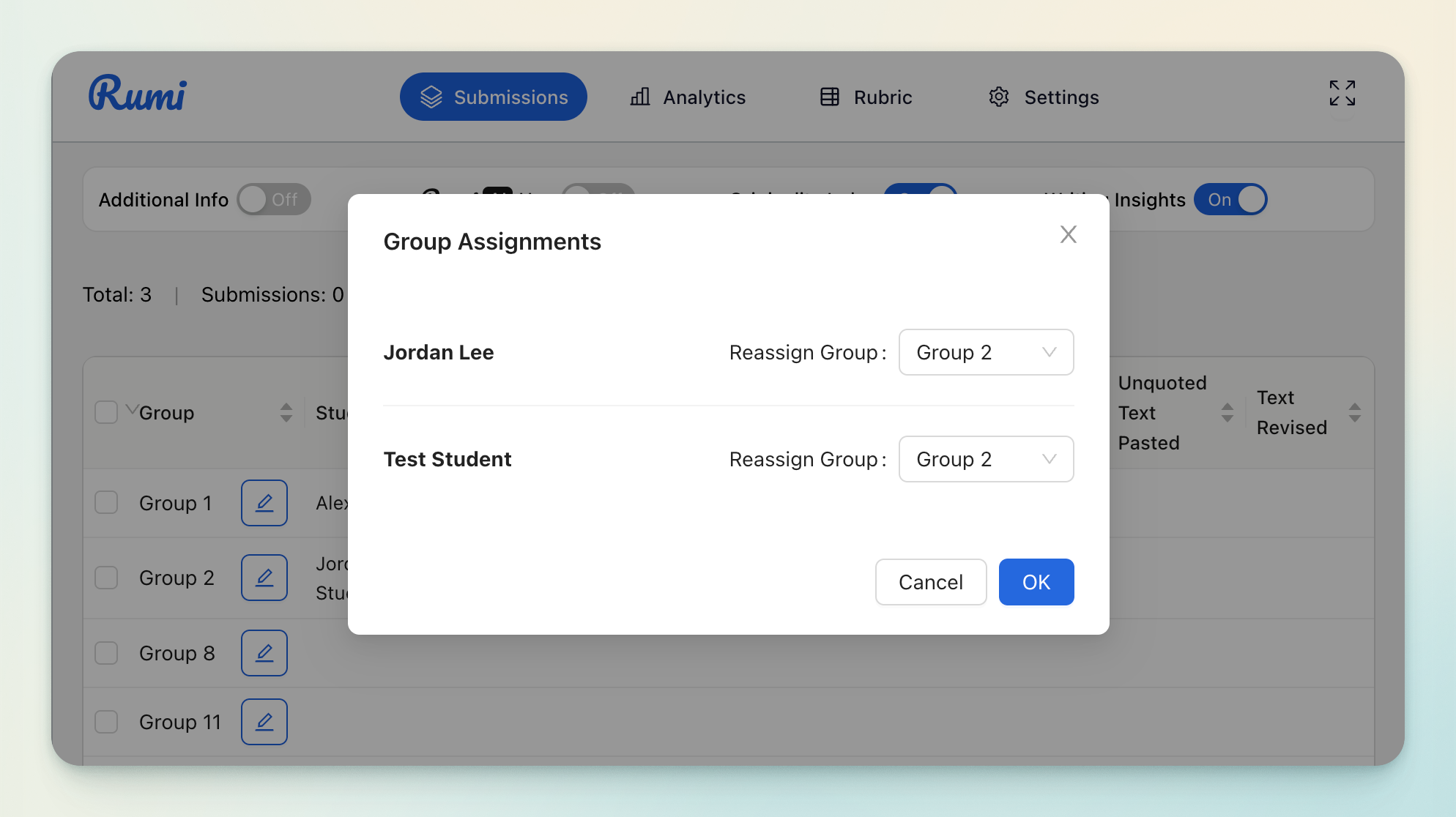Click the edit pencil for Group 8
The image size is (1456, 817).
point(264,653)
